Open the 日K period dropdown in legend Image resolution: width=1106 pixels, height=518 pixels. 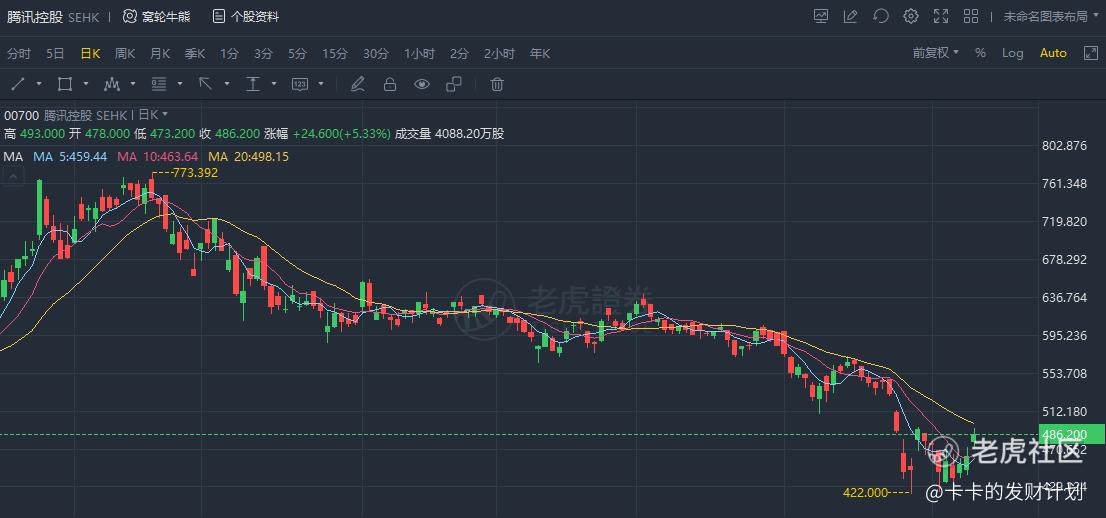[x=153, y=114]
